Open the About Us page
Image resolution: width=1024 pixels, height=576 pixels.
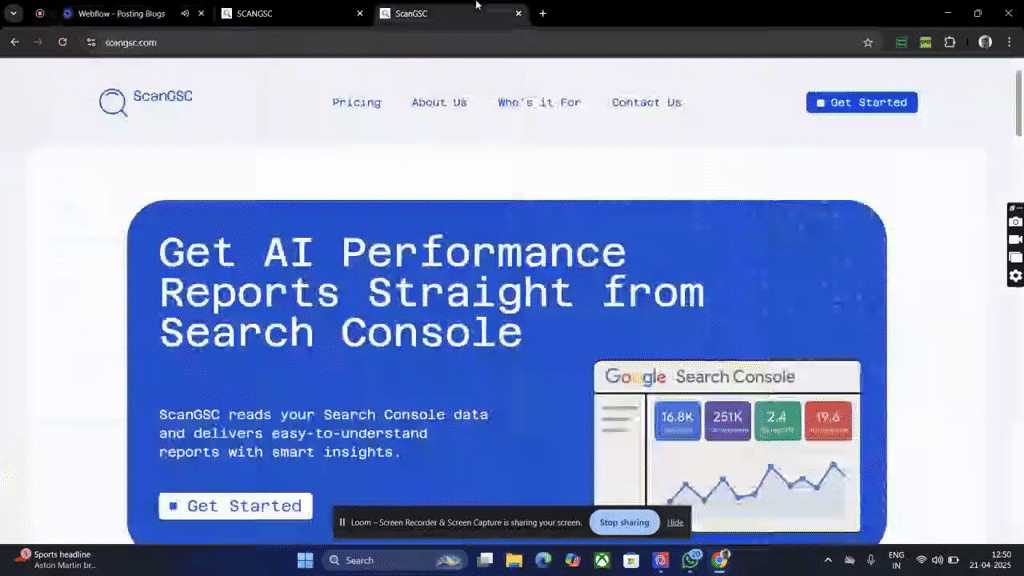point(439,103)
